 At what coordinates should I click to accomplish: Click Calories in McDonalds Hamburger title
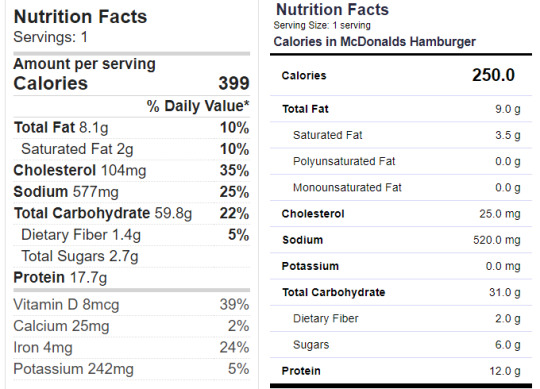[x=374, y=42]
